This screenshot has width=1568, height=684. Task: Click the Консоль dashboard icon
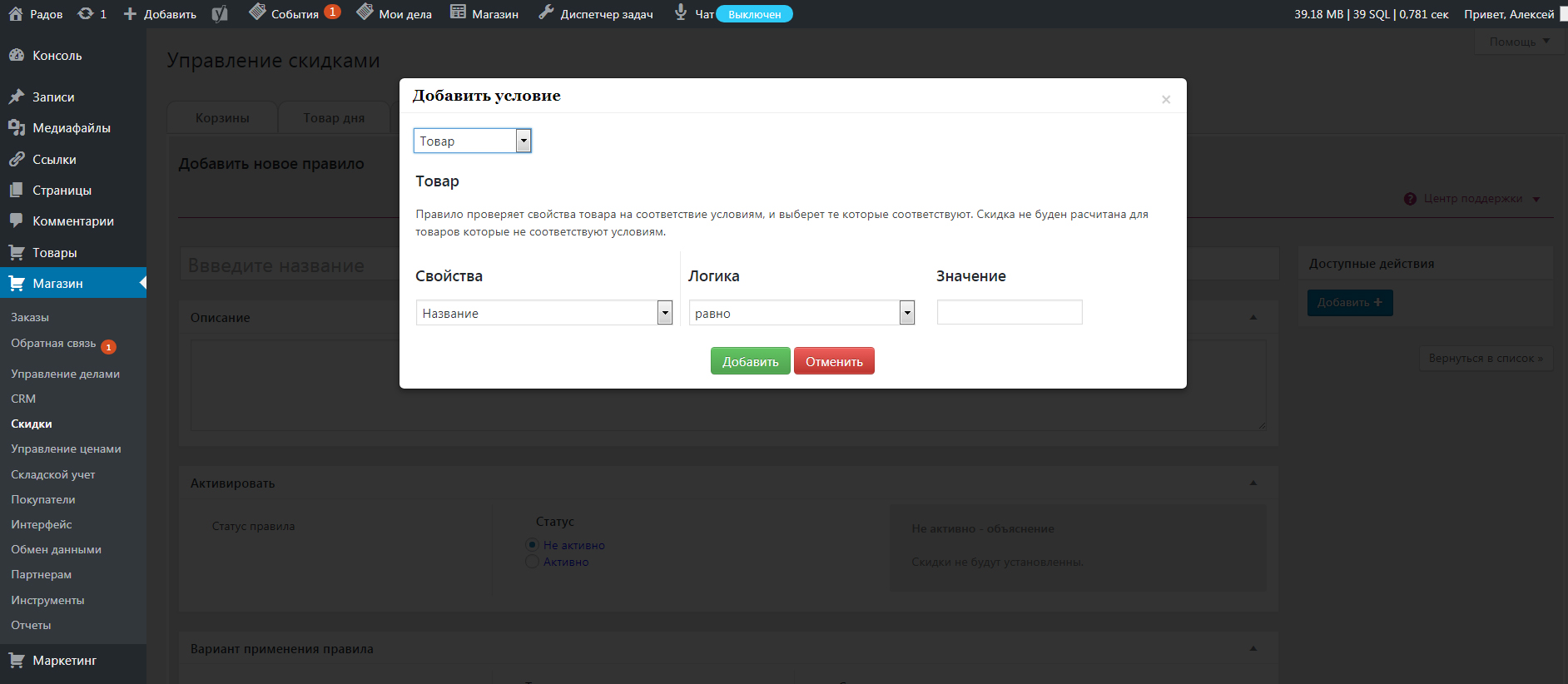17,55
